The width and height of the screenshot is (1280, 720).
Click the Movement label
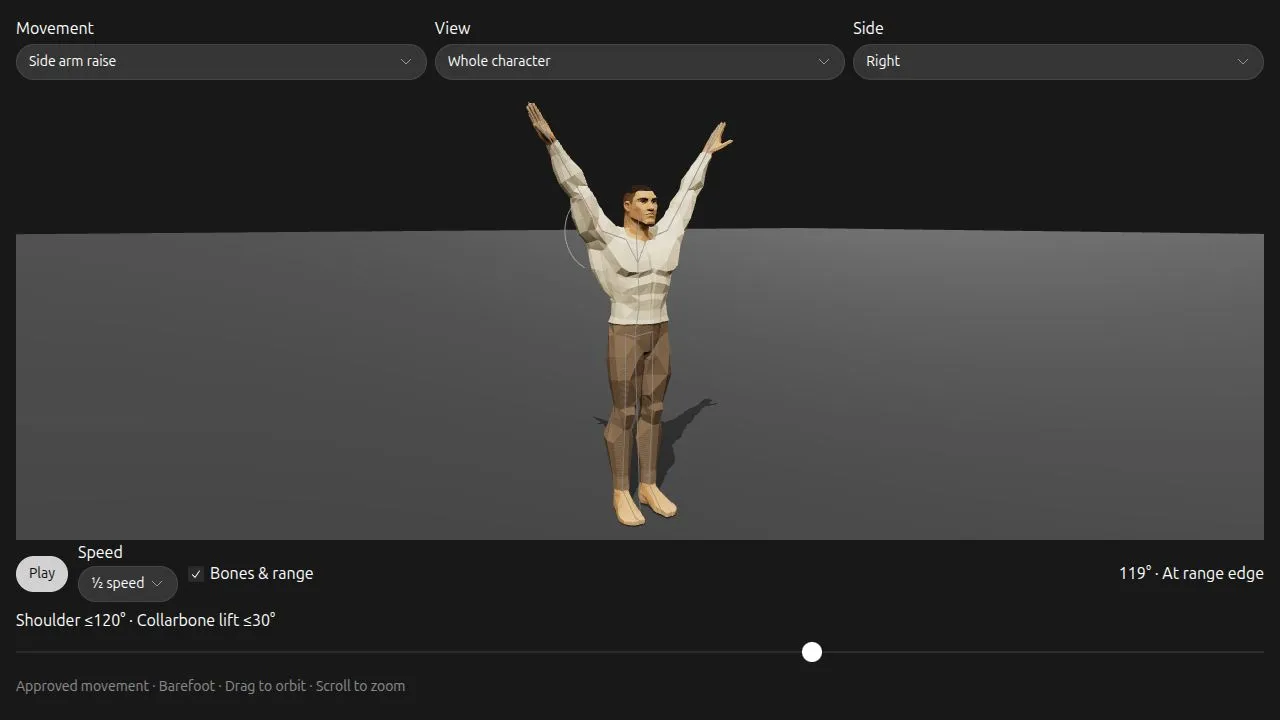[55, 28]
